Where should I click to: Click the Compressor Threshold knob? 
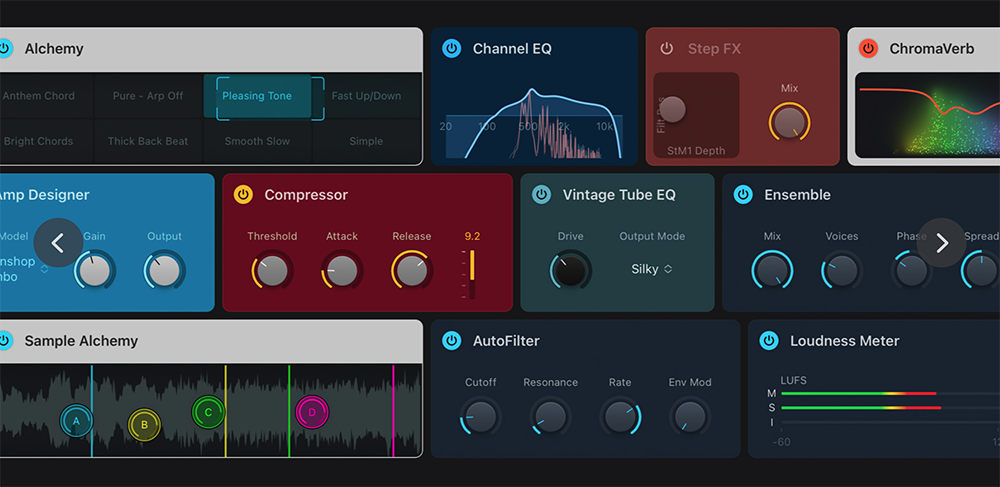tap(272, 270)
